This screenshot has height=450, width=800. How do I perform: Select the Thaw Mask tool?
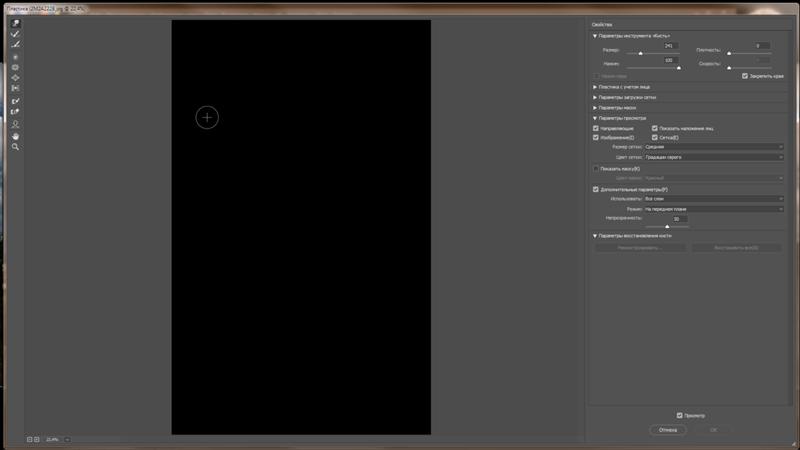click(x=15, y=112)
